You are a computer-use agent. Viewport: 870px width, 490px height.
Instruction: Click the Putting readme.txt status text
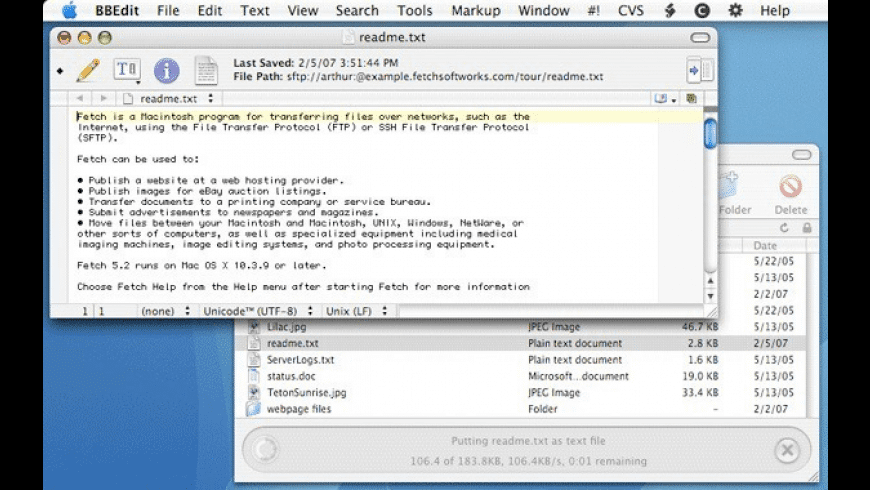528,441
